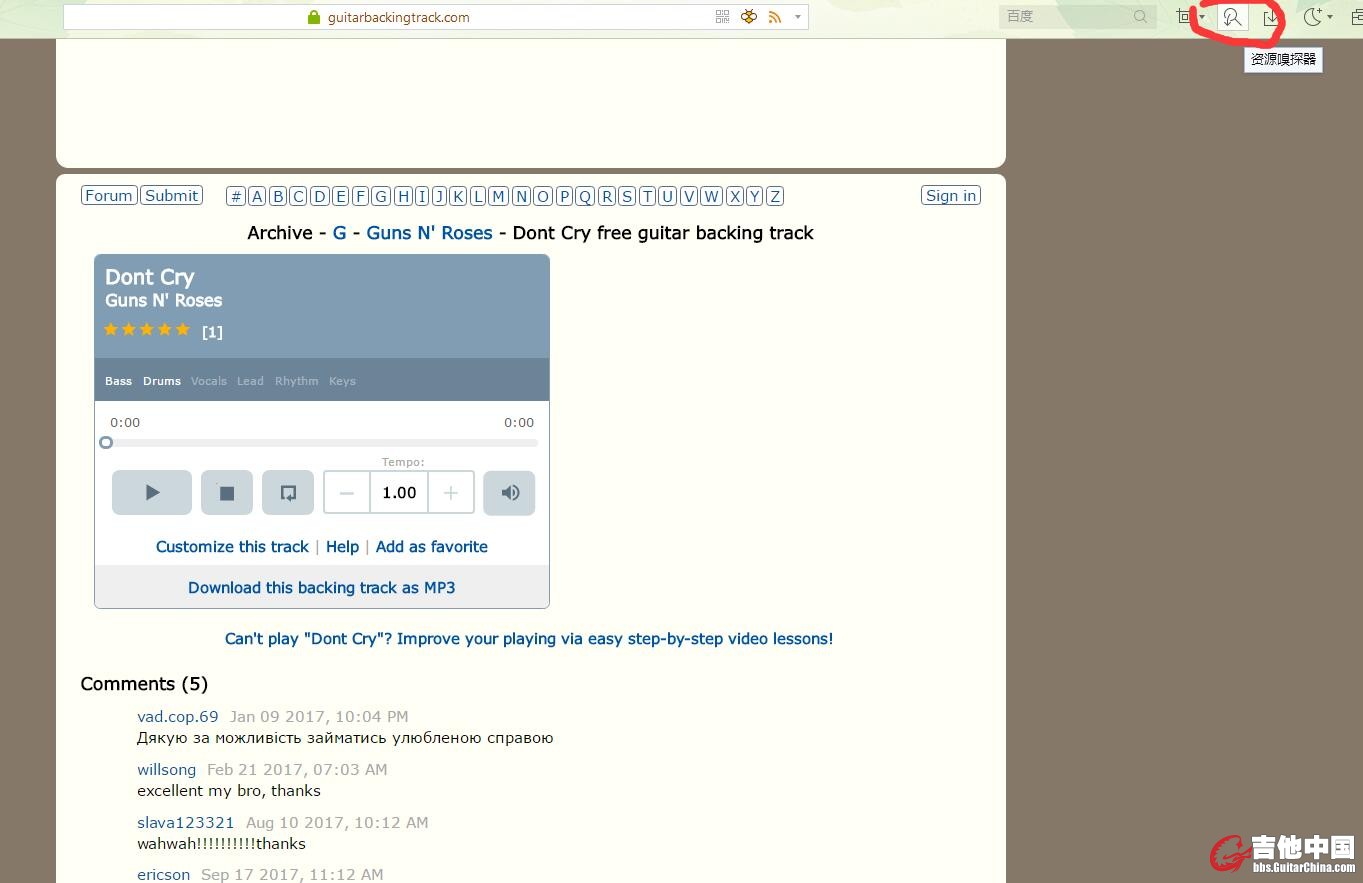Increase tempo with the plus button

point(451,493)
